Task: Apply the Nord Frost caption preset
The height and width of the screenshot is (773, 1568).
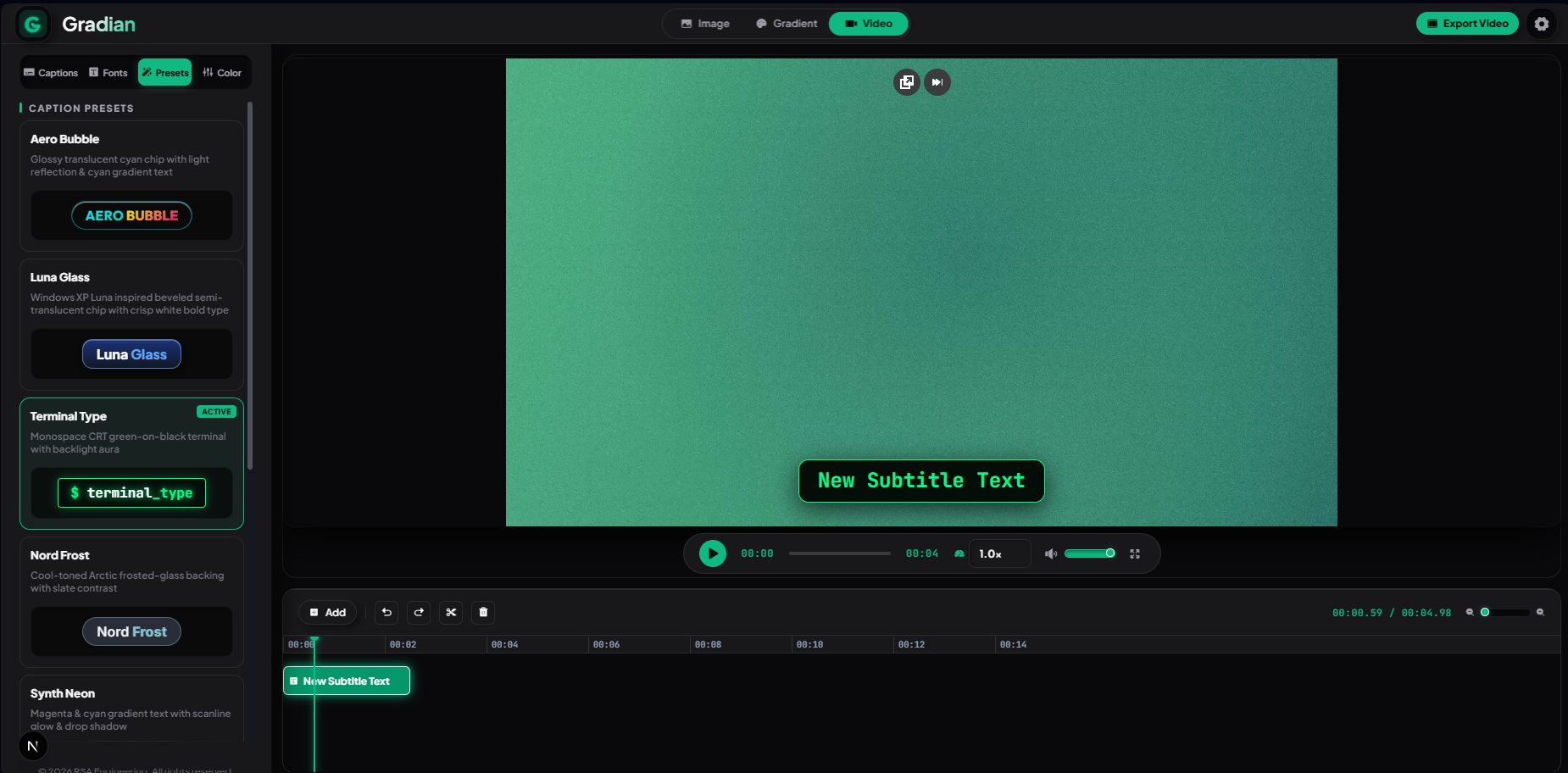Action: (131, 602)
